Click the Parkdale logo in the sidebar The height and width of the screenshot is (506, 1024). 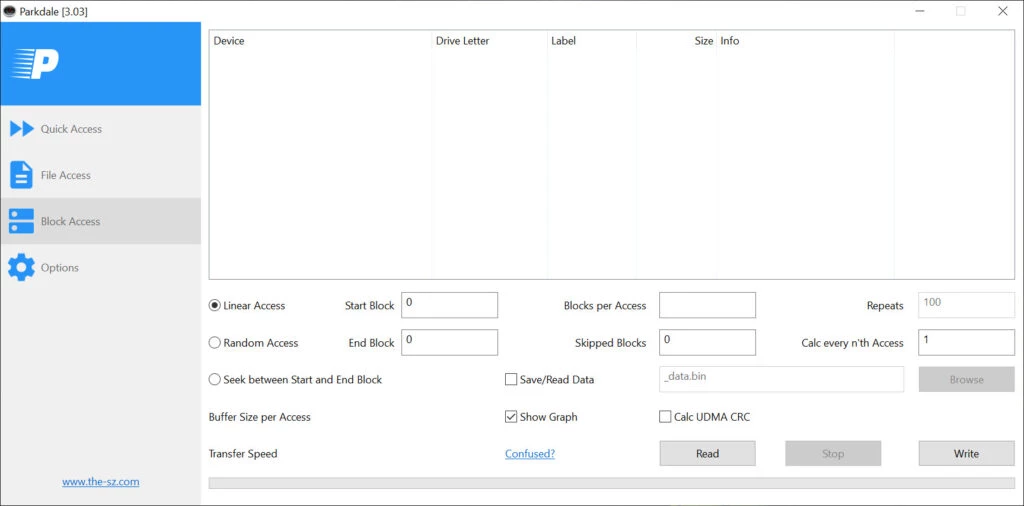click(x=36, y=64)
